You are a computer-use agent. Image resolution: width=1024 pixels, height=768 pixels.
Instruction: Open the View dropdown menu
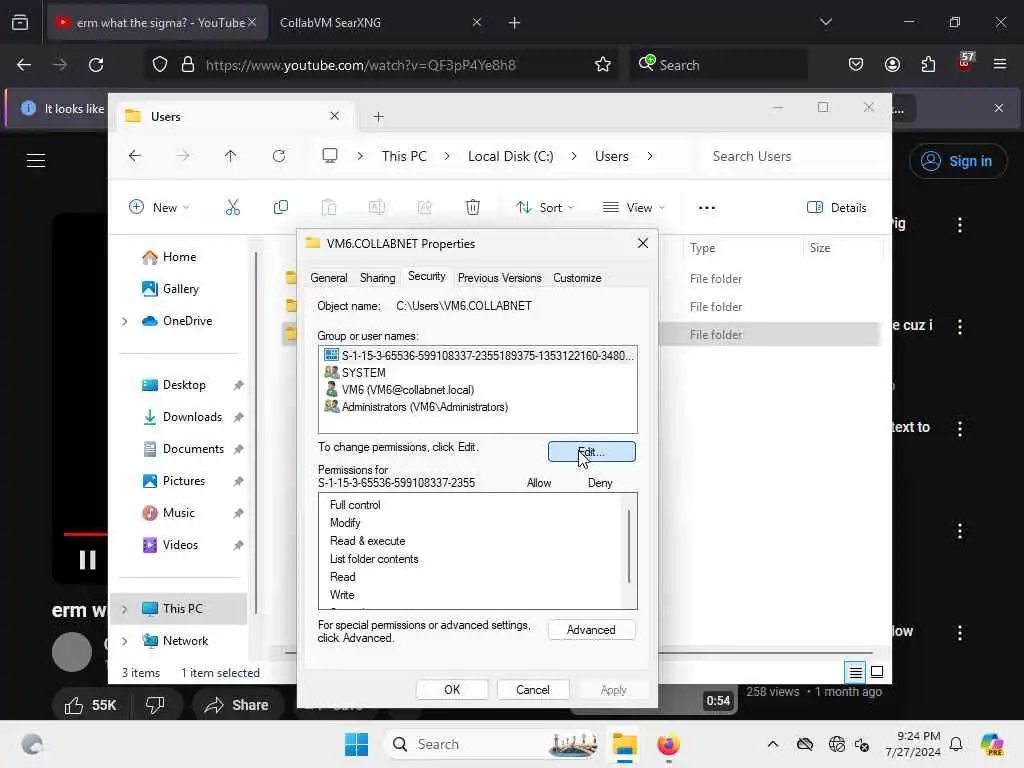[x=633, y=208]
